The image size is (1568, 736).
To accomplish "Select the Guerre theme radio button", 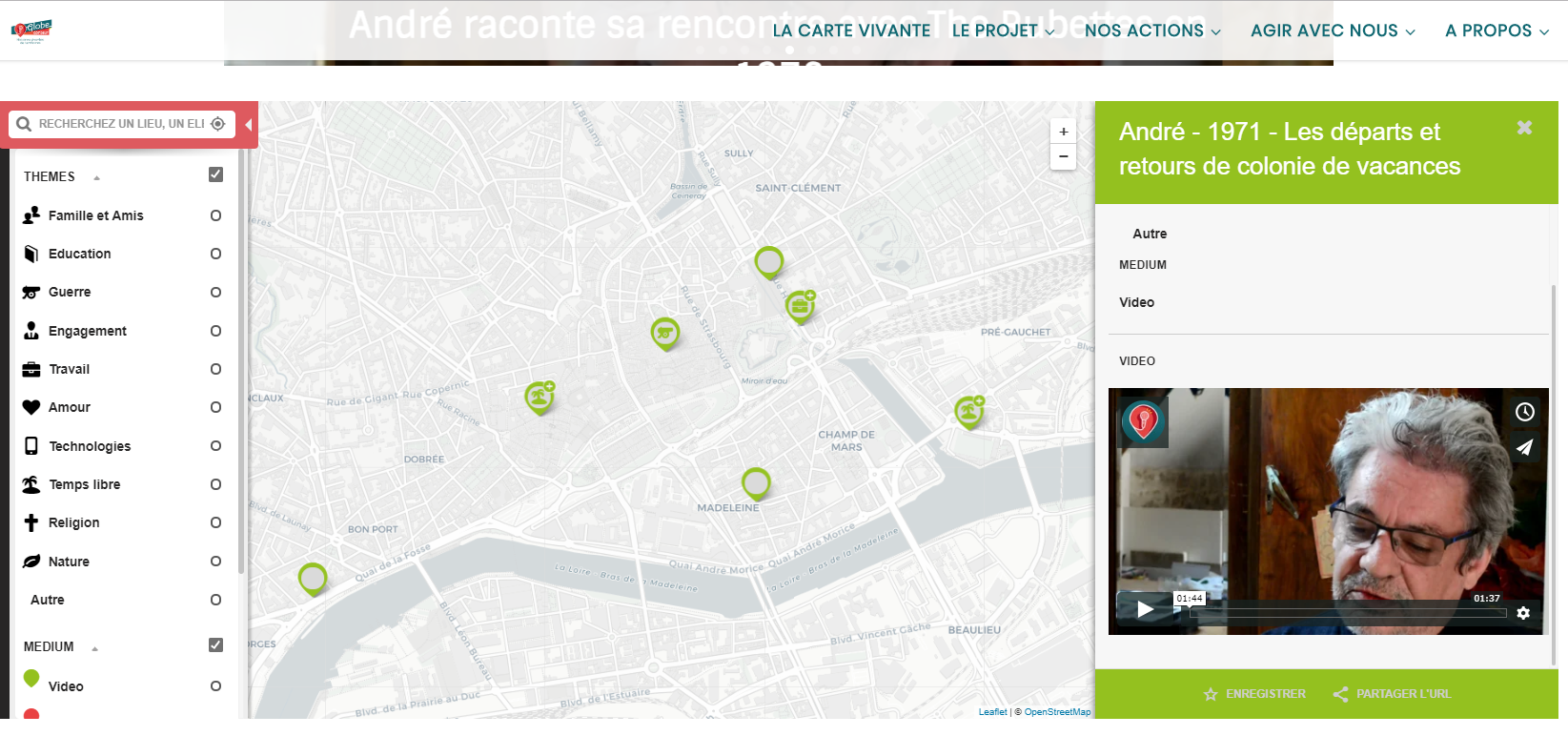I will (x=215, y=293).
